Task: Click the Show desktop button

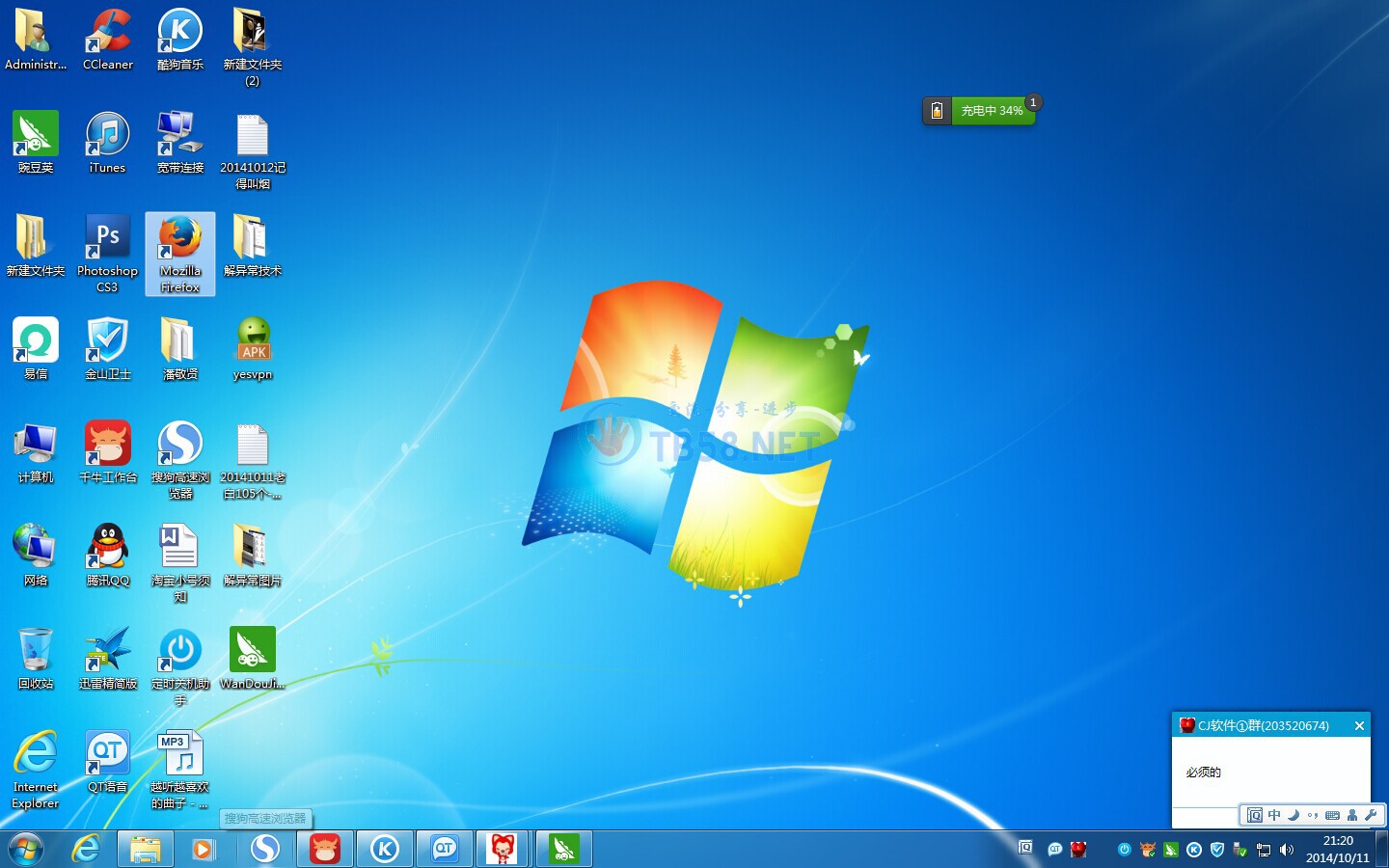Action: pyautogui.click(x=1382, y=850)
